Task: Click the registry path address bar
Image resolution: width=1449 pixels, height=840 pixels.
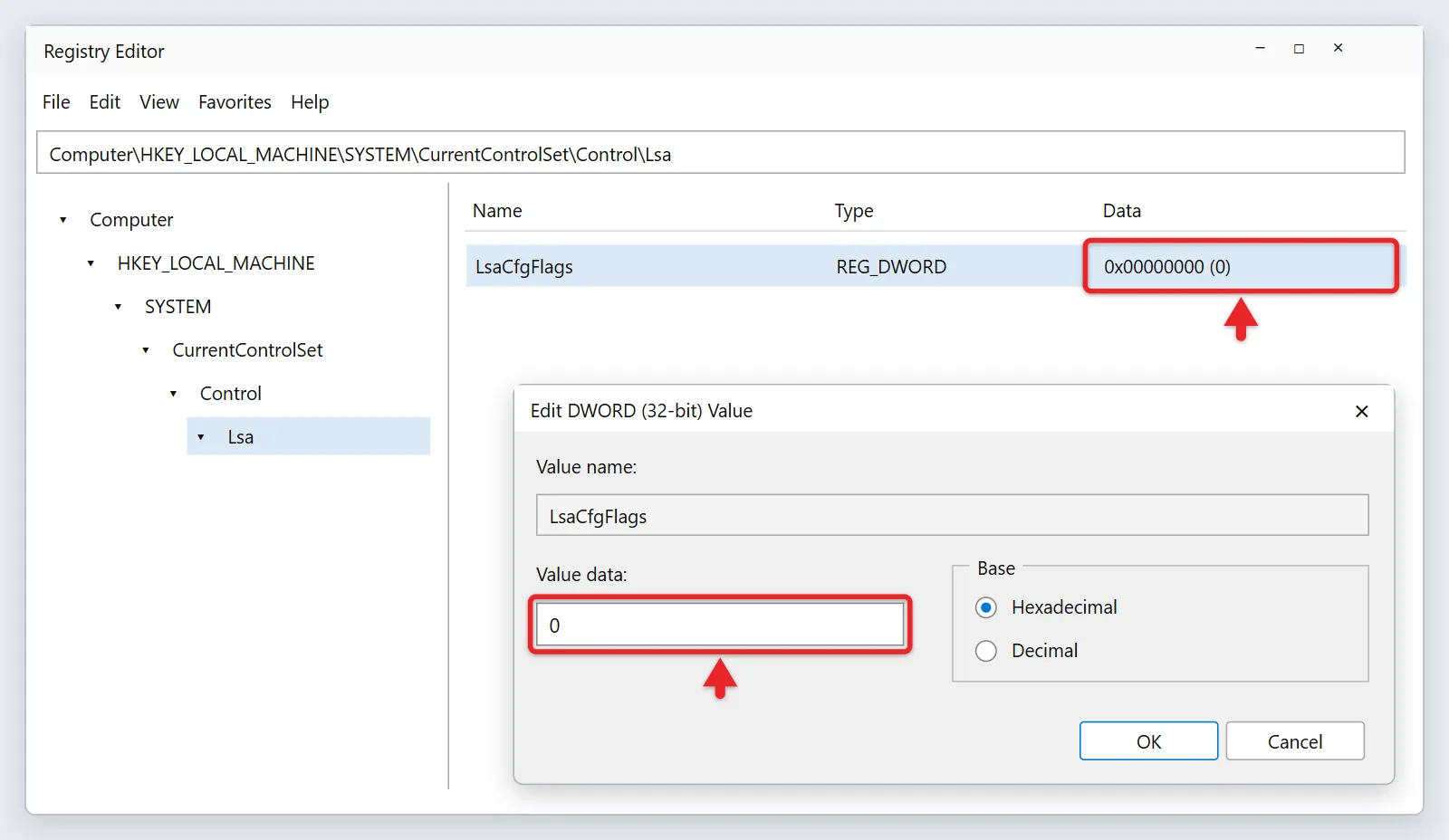Action: pos(721,153)
